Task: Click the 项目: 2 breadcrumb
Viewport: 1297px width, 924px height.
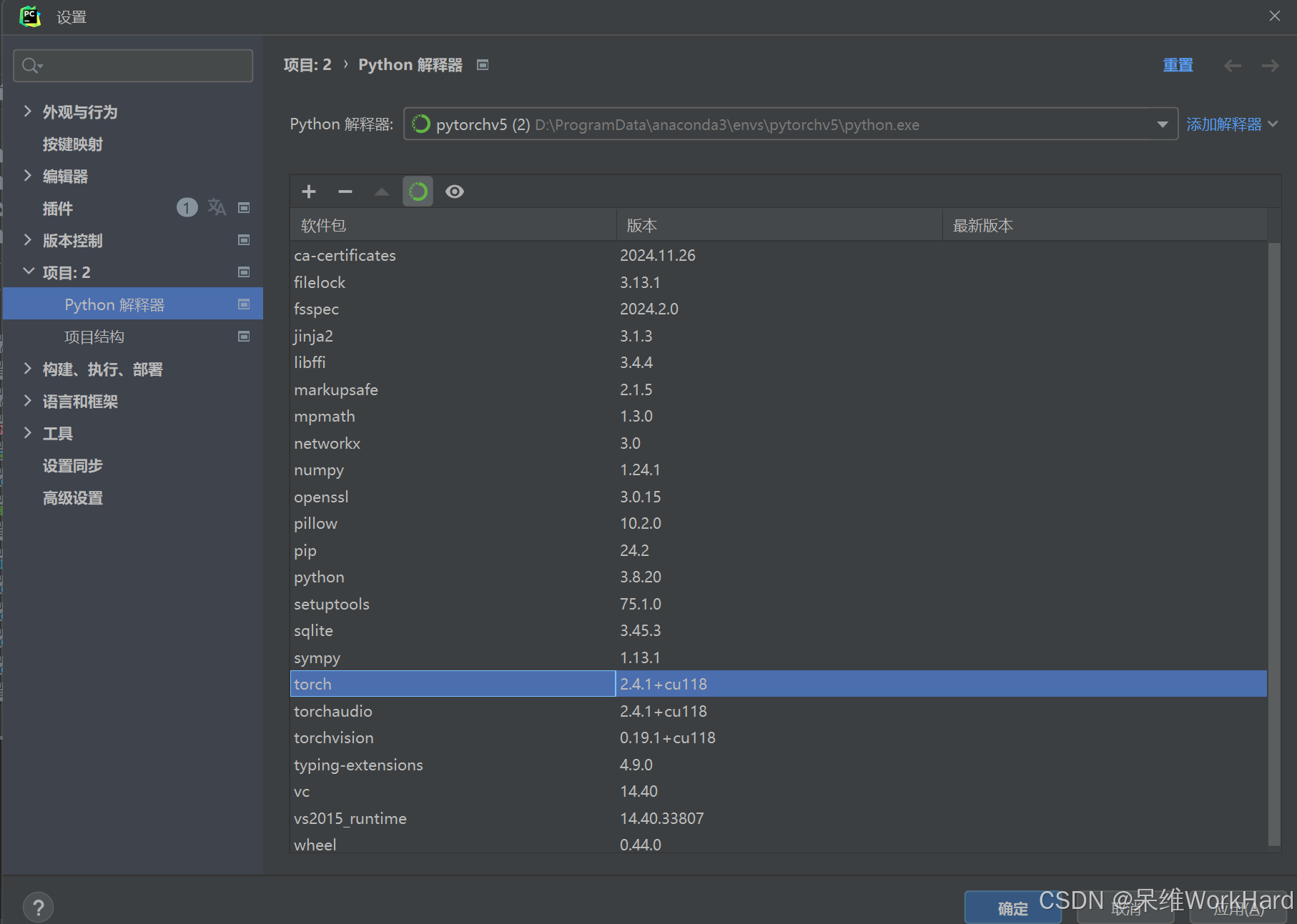Action: tap(307, 65)
